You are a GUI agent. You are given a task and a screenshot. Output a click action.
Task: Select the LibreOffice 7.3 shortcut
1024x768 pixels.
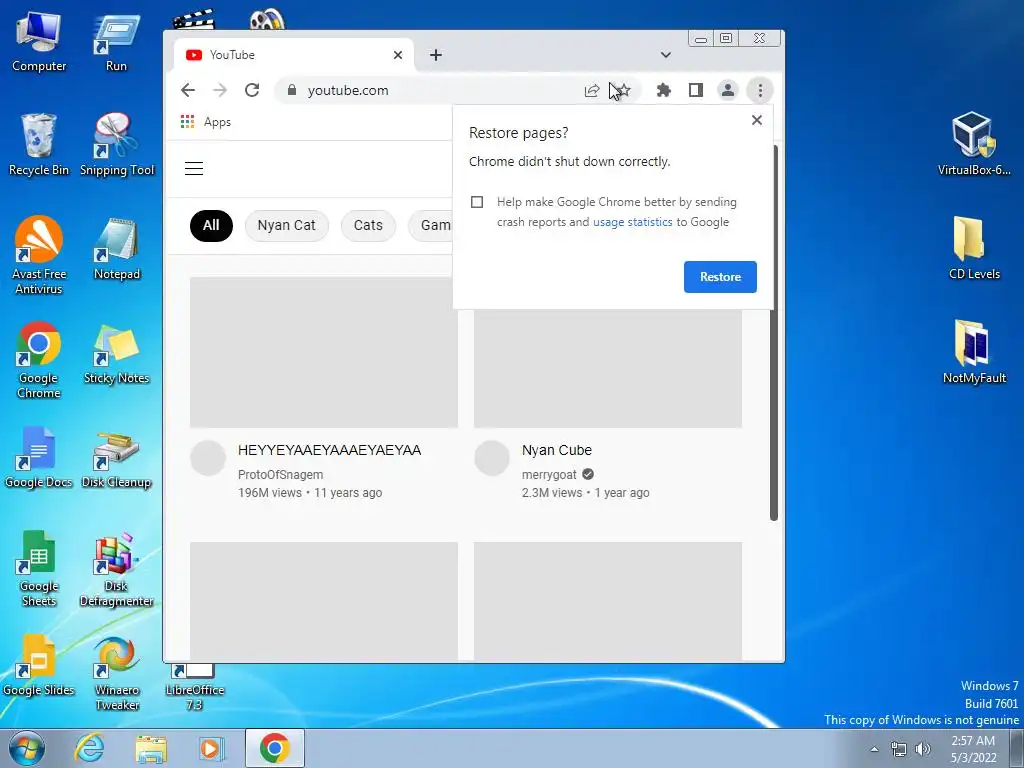click(x=195, y=688)
